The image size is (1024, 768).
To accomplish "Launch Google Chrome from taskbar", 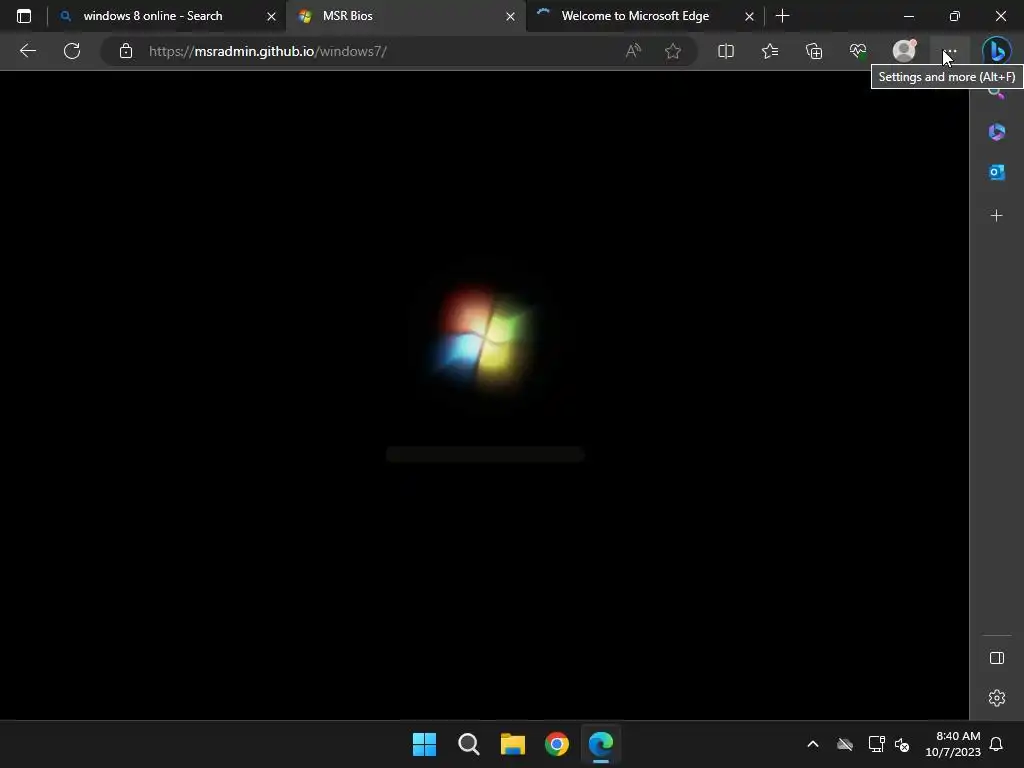I will 557,744.
